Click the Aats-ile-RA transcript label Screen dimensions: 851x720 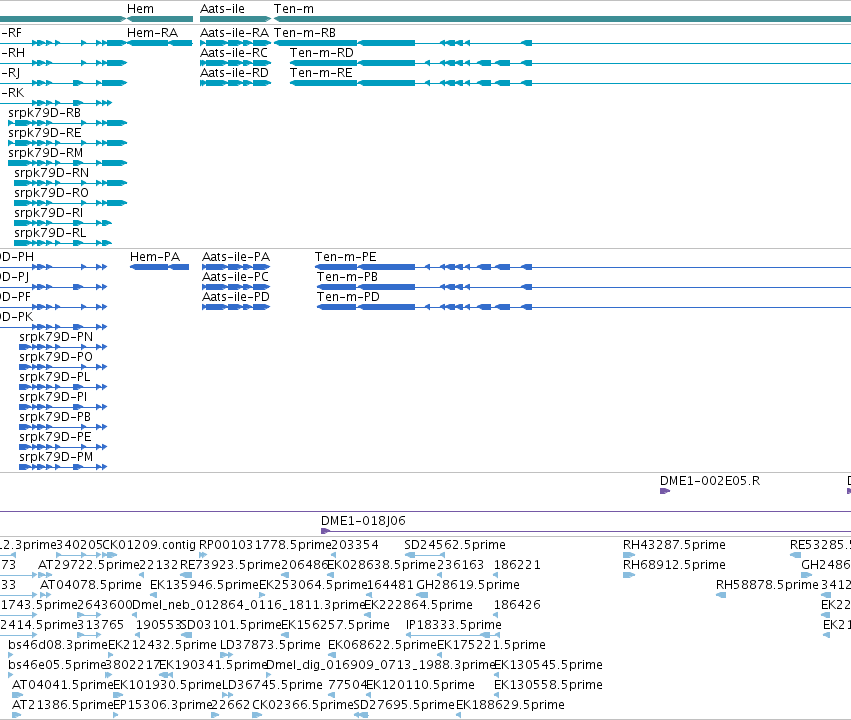pos(234,33)
